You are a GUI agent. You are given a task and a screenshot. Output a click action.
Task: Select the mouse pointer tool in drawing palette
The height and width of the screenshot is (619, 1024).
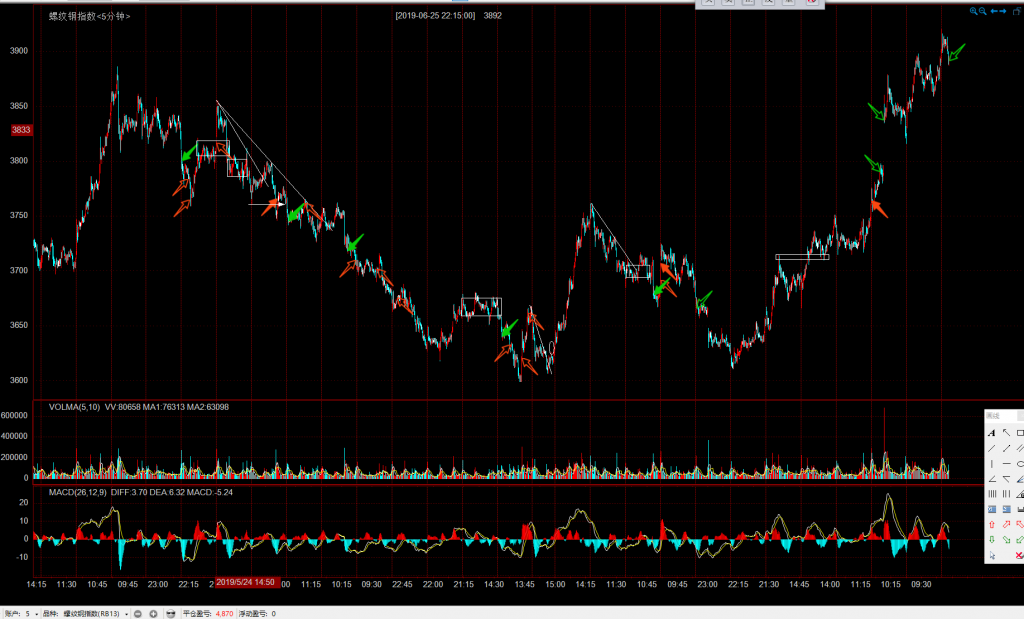click(x=991, y=555)
